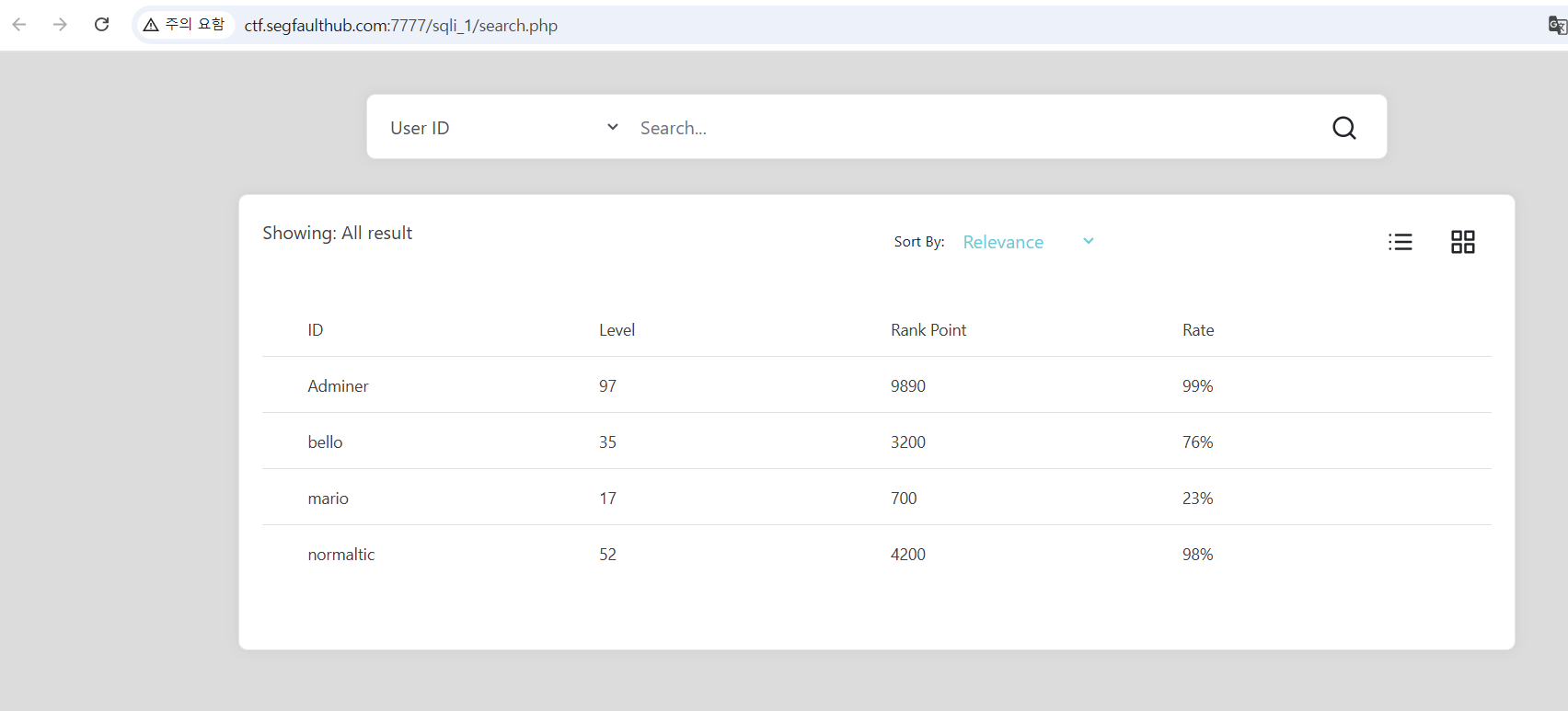1568x711 pixels.
Task: Go back to the previous page
Action: 19,25
